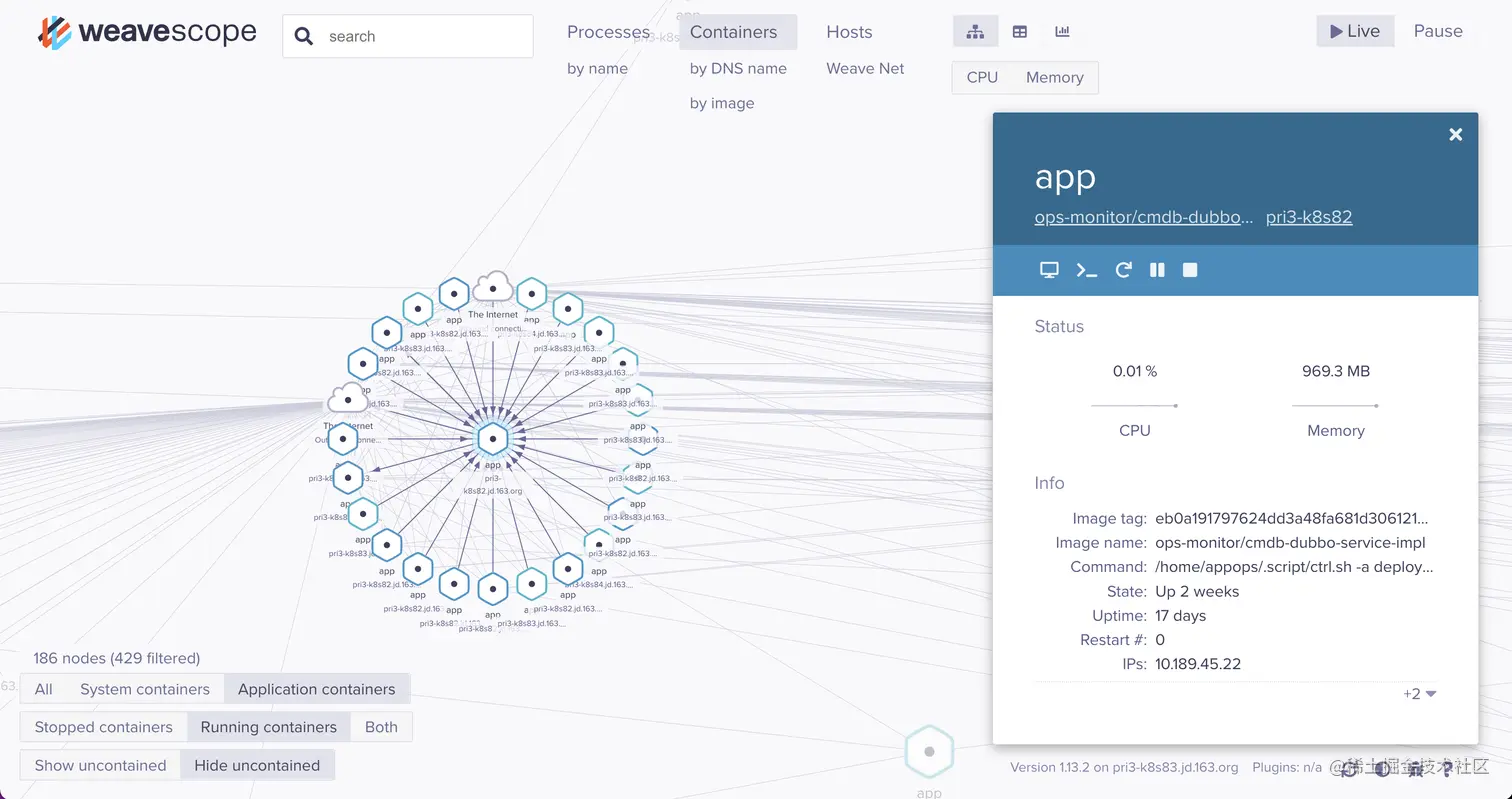Select Processes by name view

click(597, 68)
